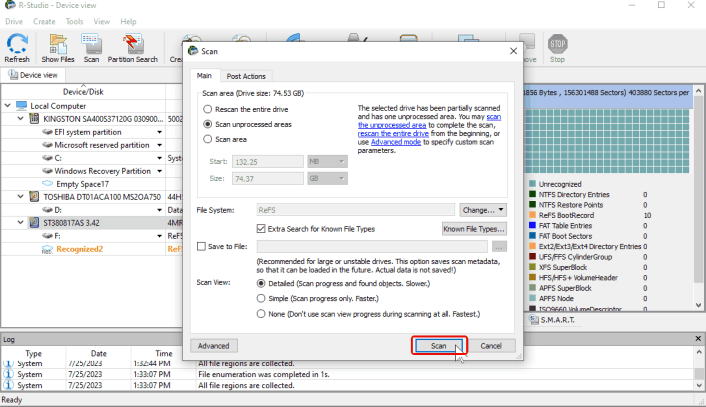
Task: Collapse the KINGSTON drive node
Action: pyautogui.click(x=21, y=119)
